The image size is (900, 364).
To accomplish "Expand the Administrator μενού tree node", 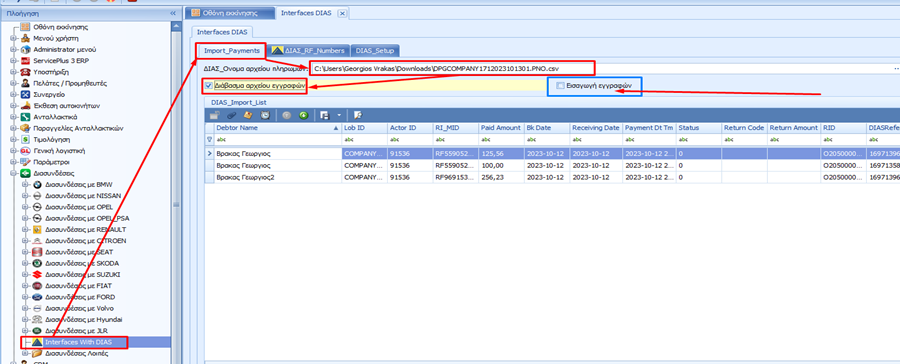I will click(13, 50).
